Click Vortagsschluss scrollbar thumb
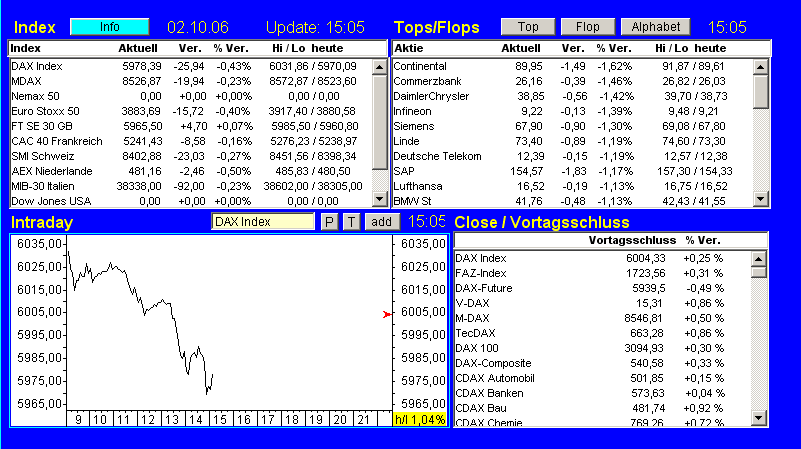The width and height of the screenshot is (801, 449). (759, 272)
